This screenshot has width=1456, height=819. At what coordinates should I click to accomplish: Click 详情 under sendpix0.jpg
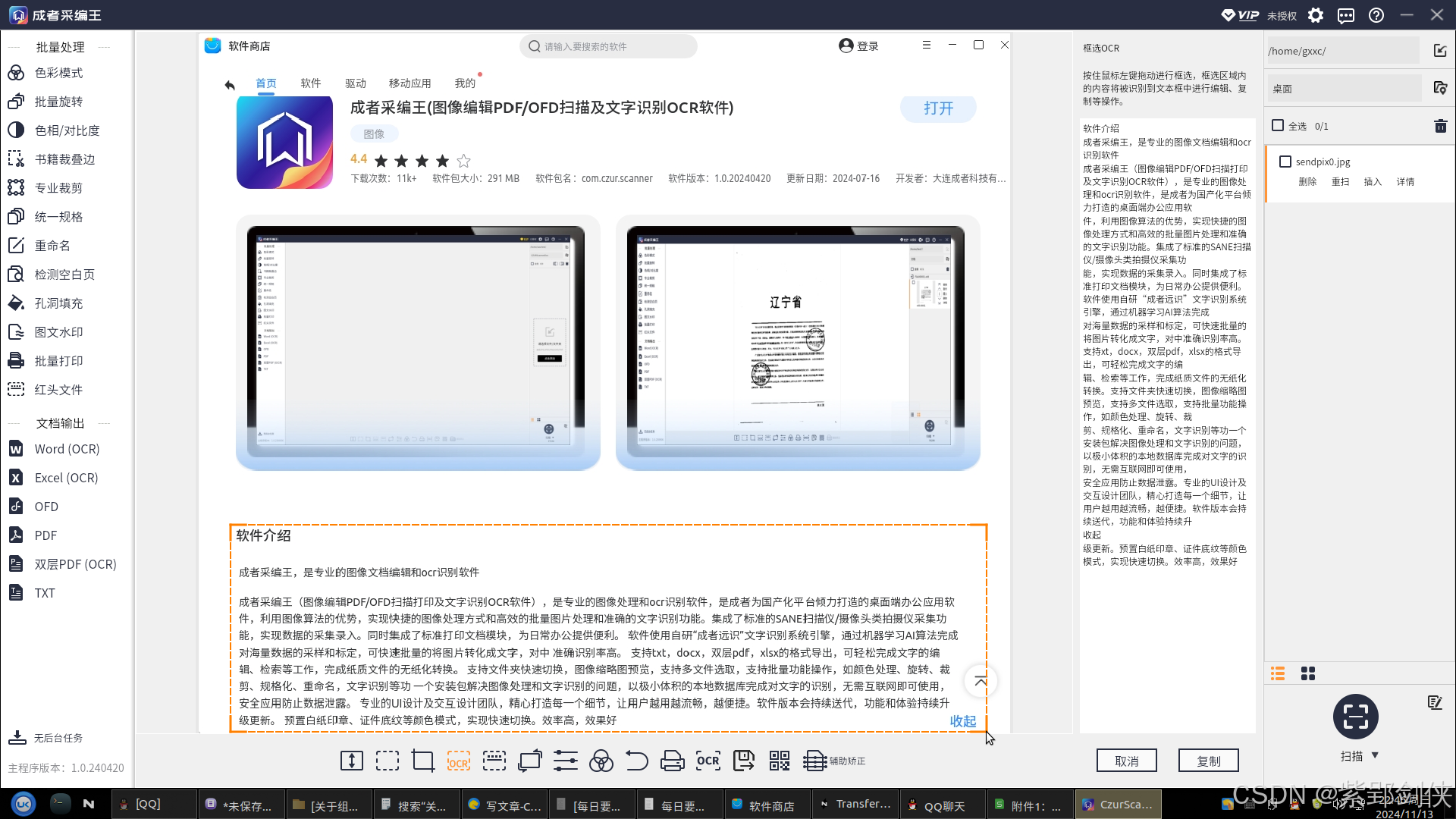(1405, 182)
